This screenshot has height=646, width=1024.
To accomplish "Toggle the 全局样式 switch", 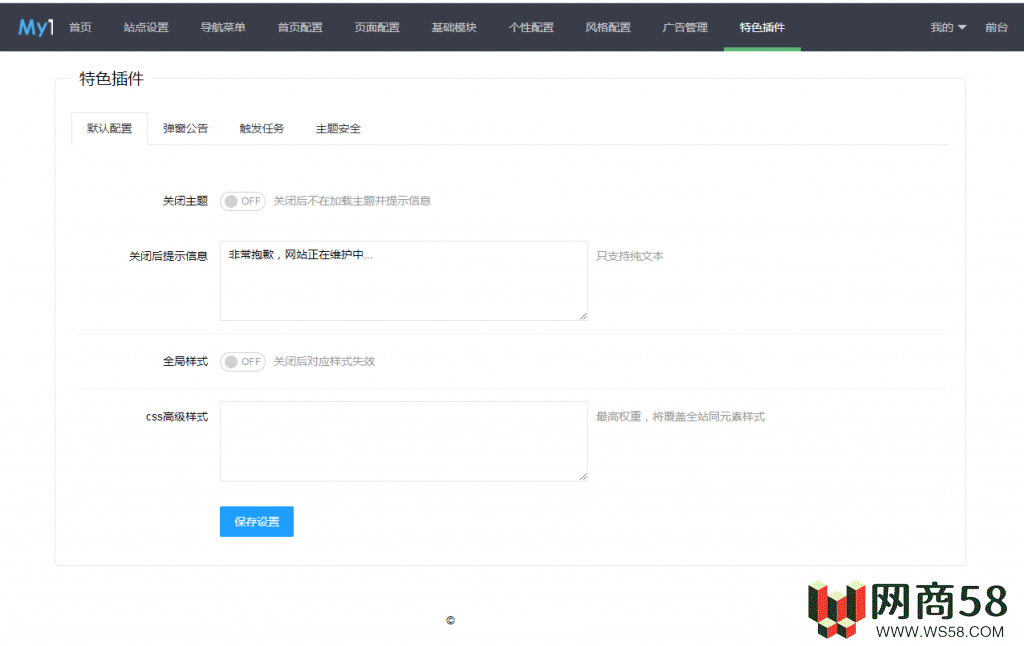I will 243,361.
